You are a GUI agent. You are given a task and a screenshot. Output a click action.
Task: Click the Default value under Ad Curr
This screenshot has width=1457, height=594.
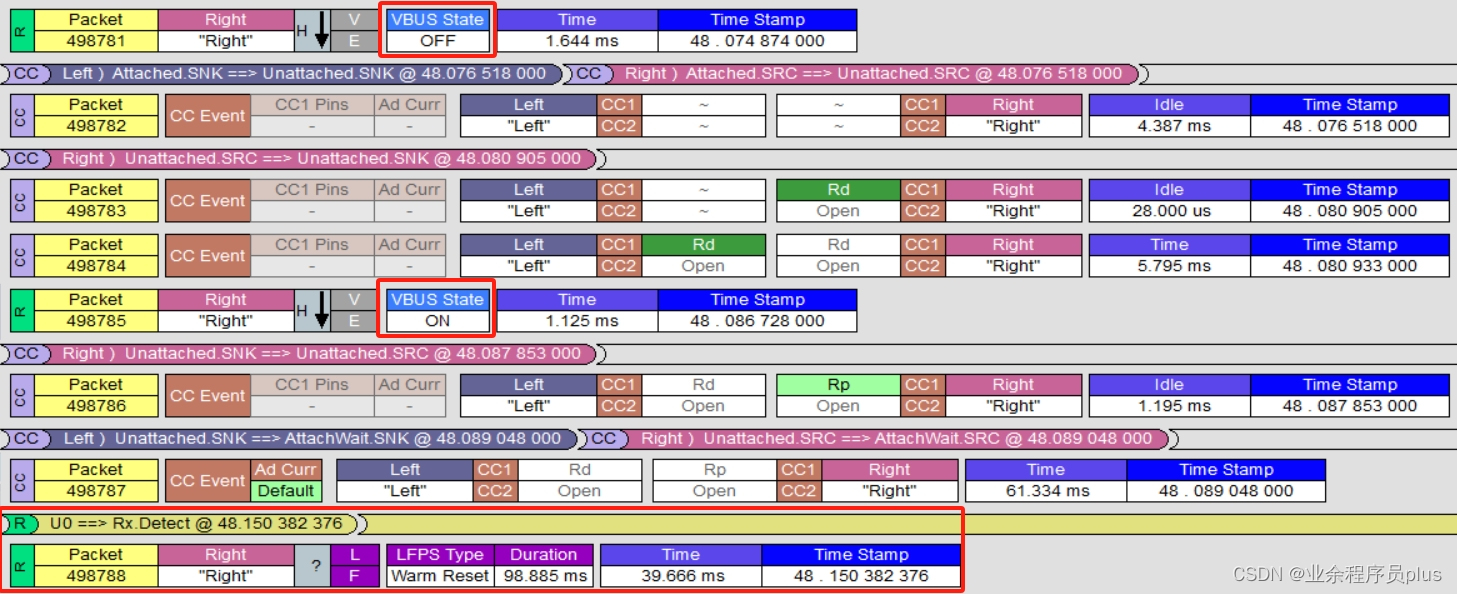pyautogui.click(x=285, y=490)
